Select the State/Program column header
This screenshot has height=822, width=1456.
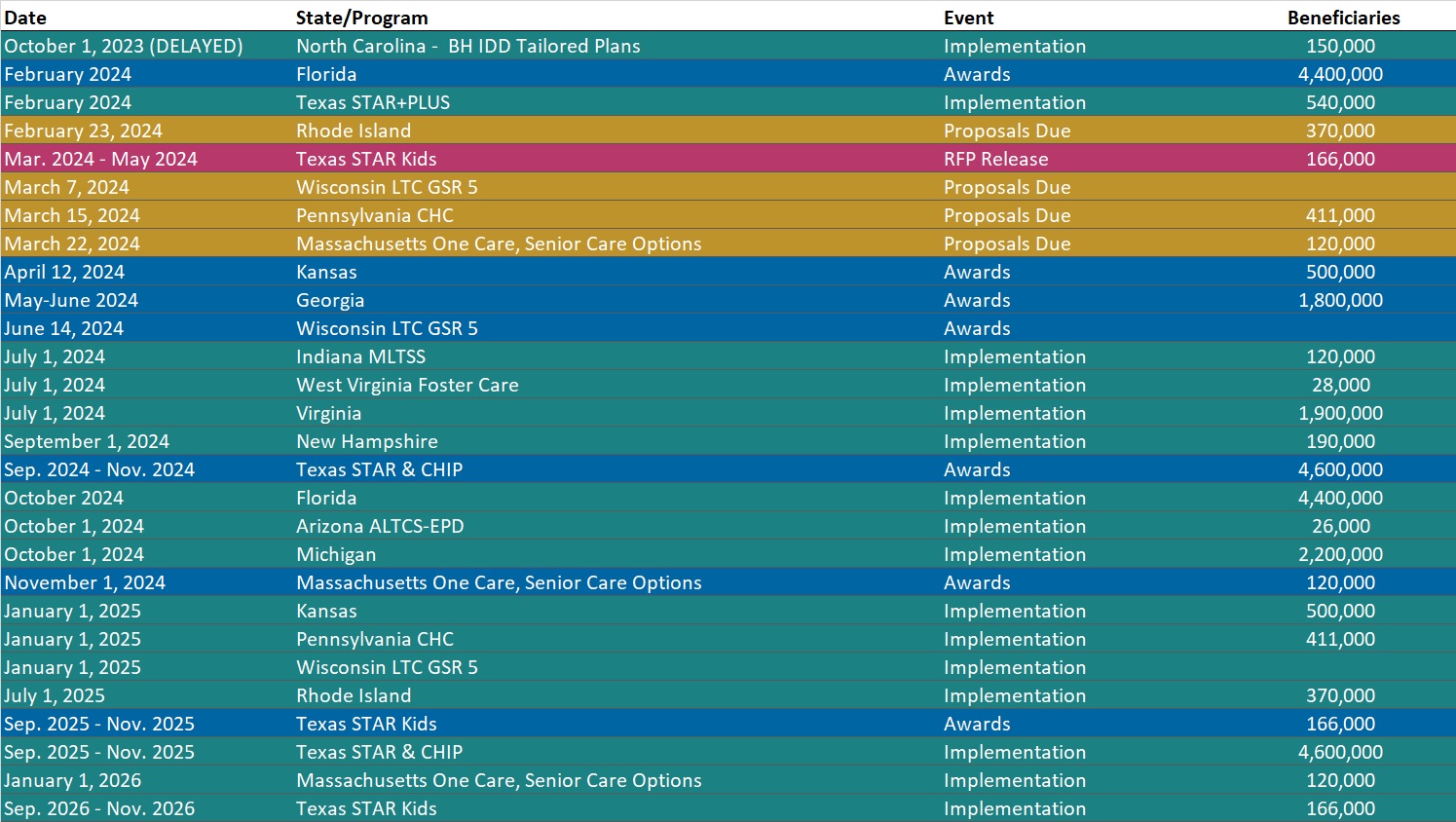(x=361, y=18)
